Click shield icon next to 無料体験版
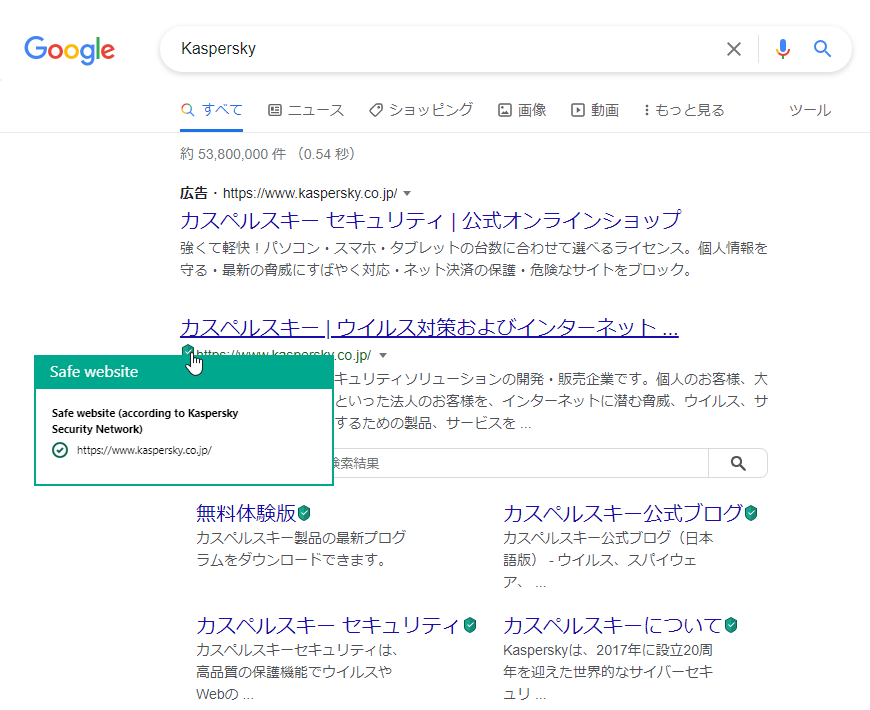Screen dimensions: 870x710 click(x=304, y=513)
